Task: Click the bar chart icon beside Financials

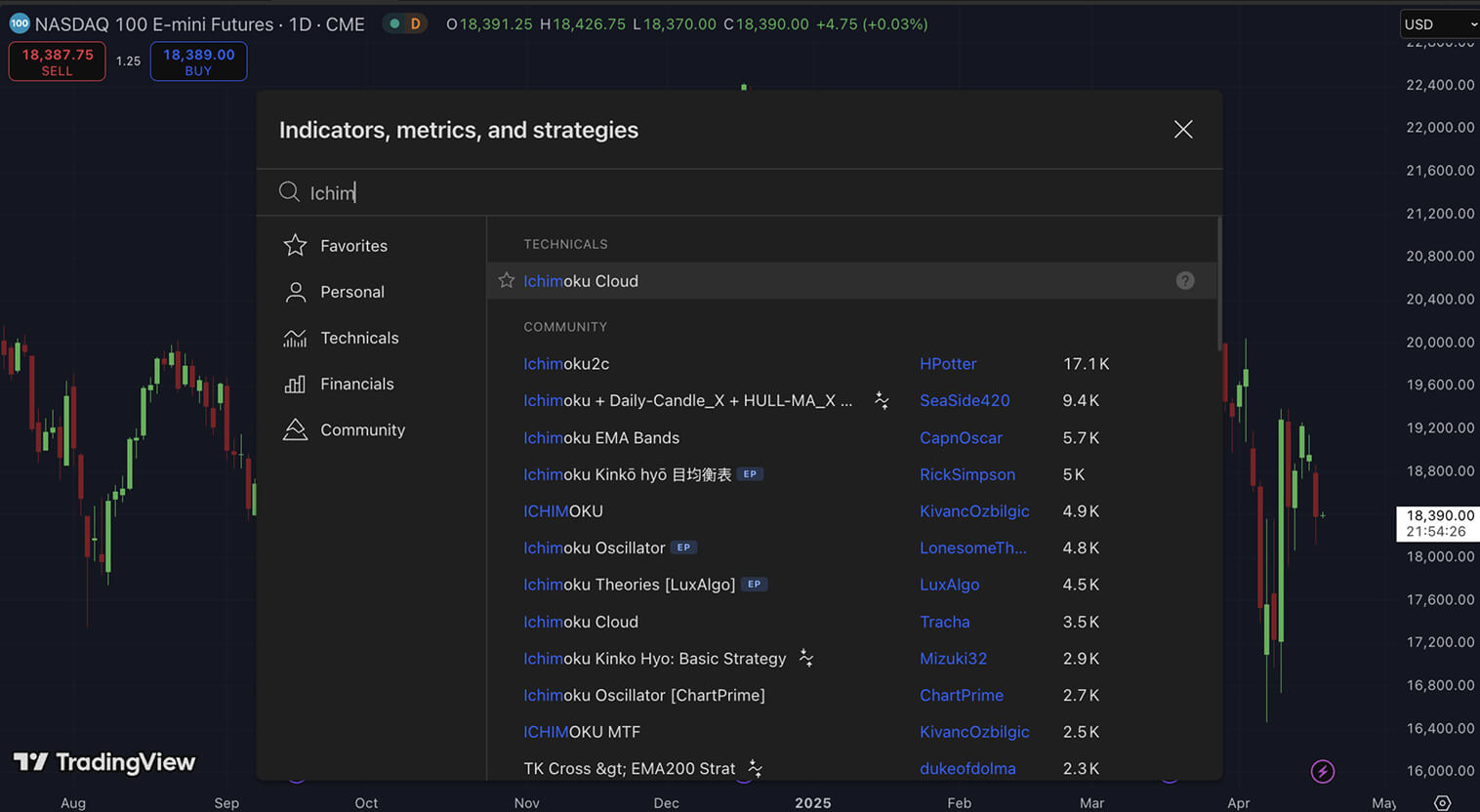Action: pyautogui.click(x=295, y=384)
